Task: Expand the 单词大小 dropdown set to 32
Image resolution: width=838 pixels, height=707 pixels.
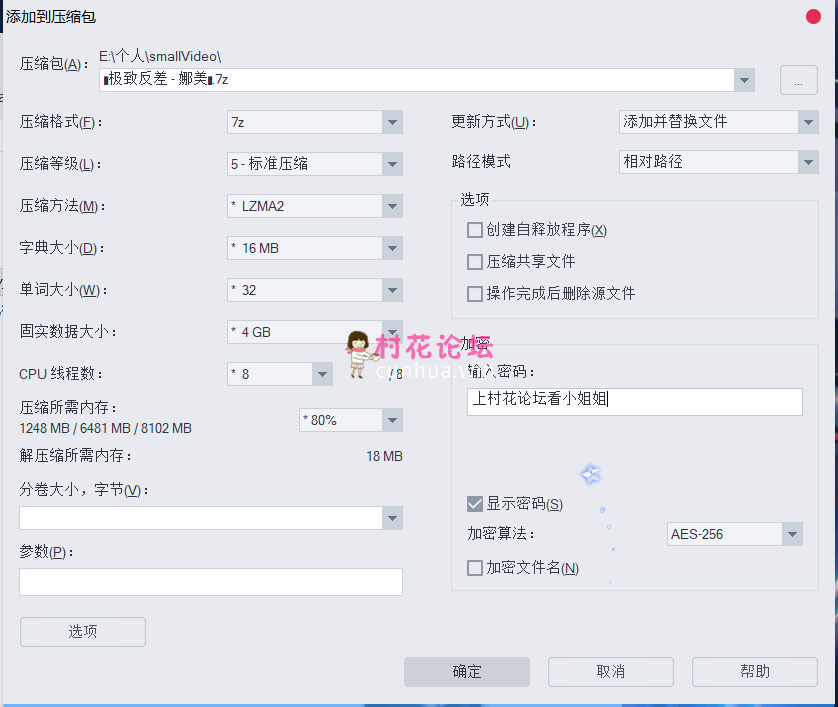Action: 392,290
